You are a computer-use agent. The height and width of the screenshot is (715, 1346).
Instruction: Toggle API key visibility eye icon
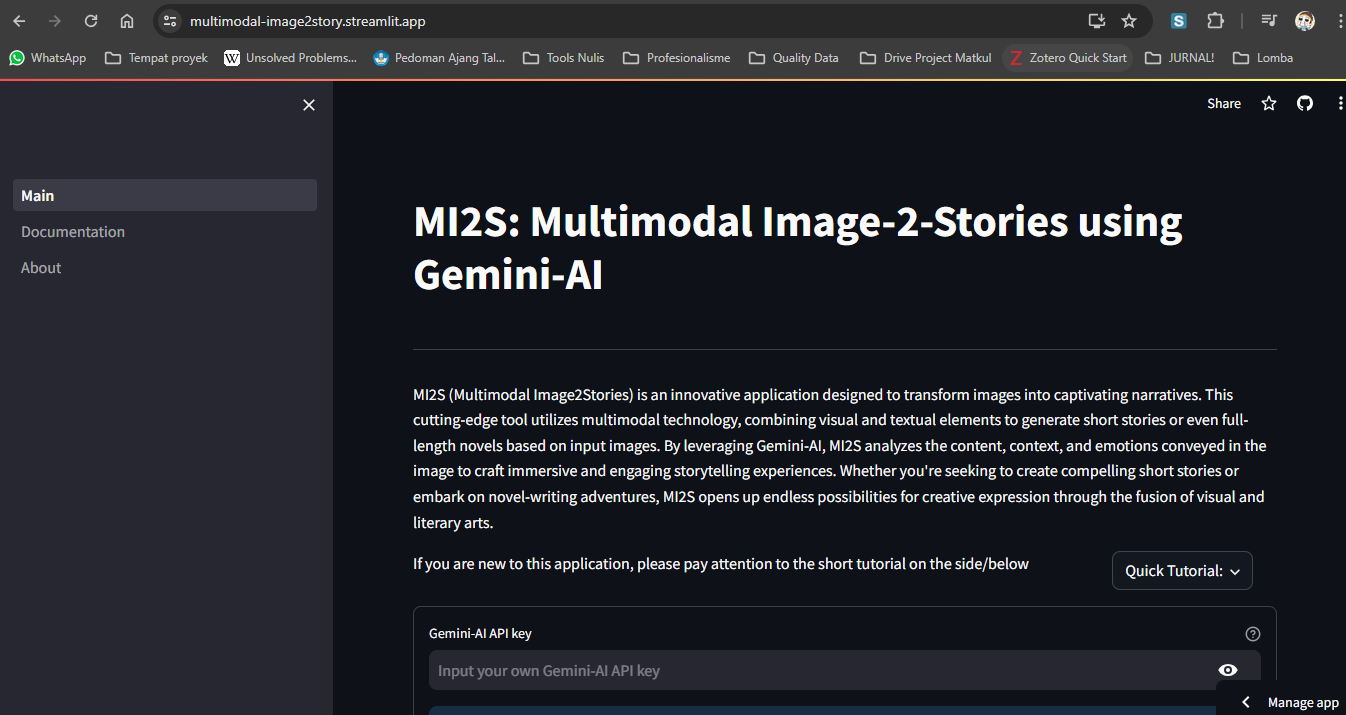[1228, 670]
